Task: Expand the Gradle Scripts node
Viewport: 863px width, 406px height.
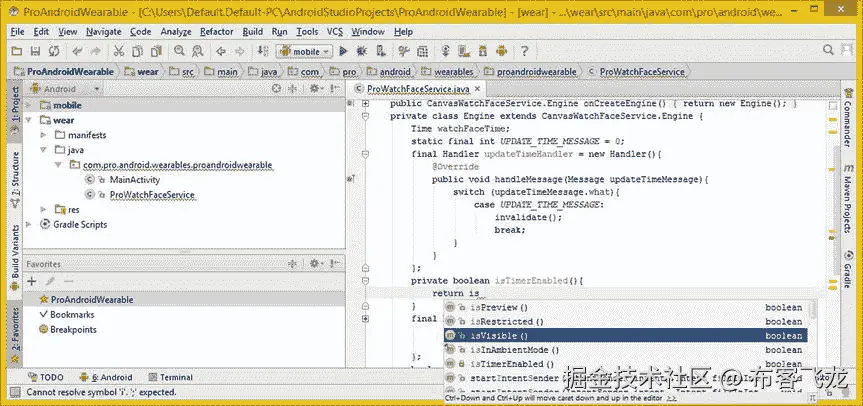Action: 29,224
